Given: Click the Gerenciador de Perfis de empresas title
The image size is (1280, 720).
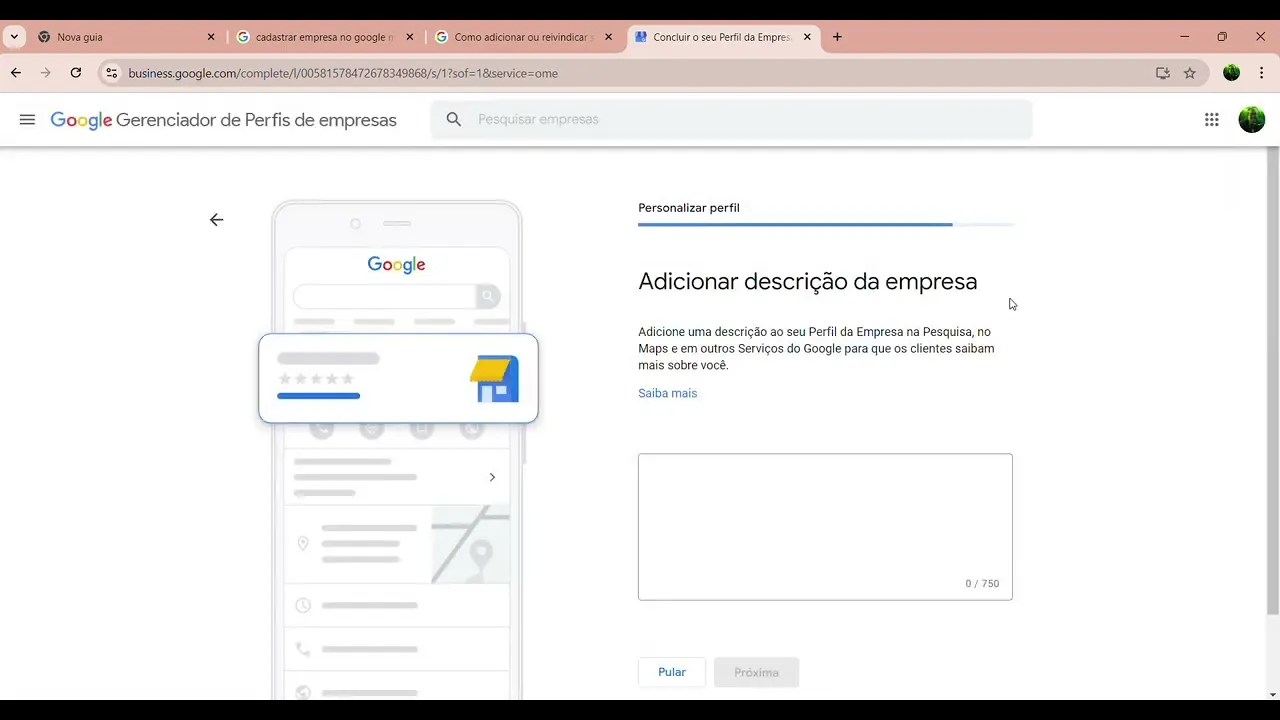Looking at the screenshot, I should click(256, 120).
